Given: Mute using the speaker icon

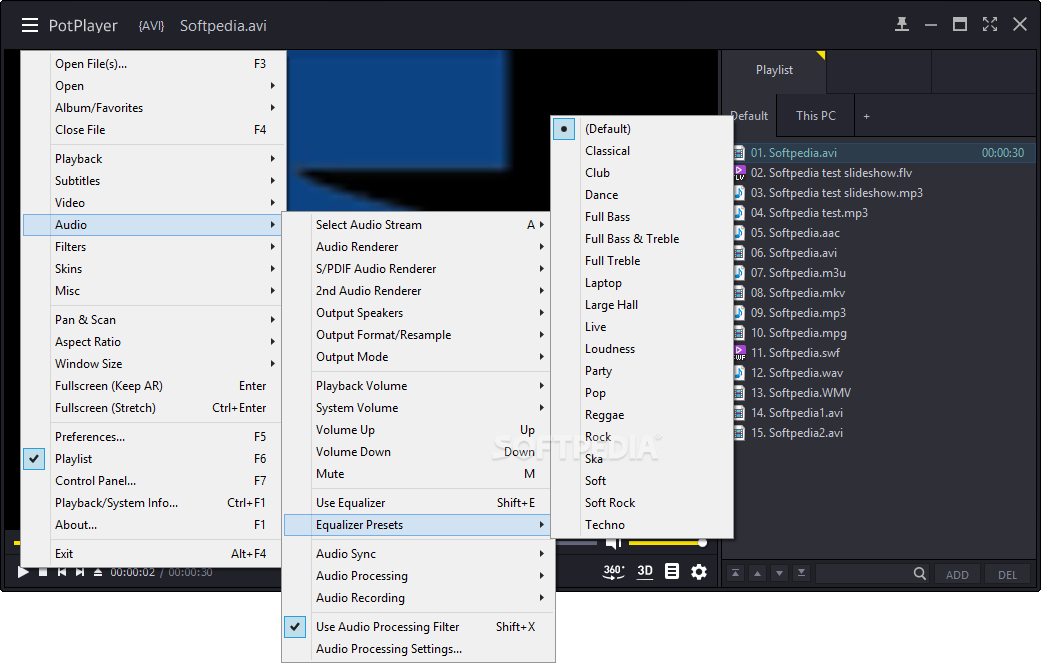Looking at the screenshot, I should (613, 544).
